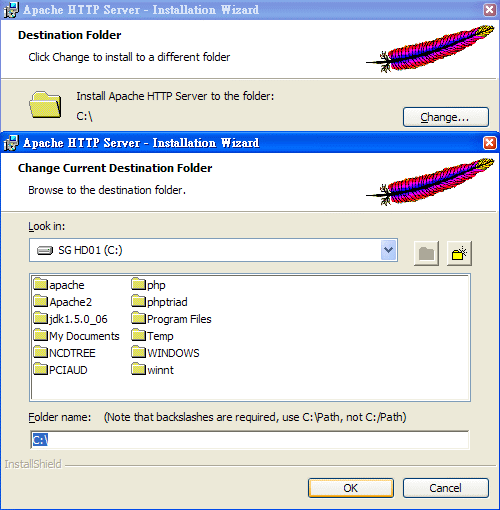Click the Up One Level folder icon

coord(426,253)
